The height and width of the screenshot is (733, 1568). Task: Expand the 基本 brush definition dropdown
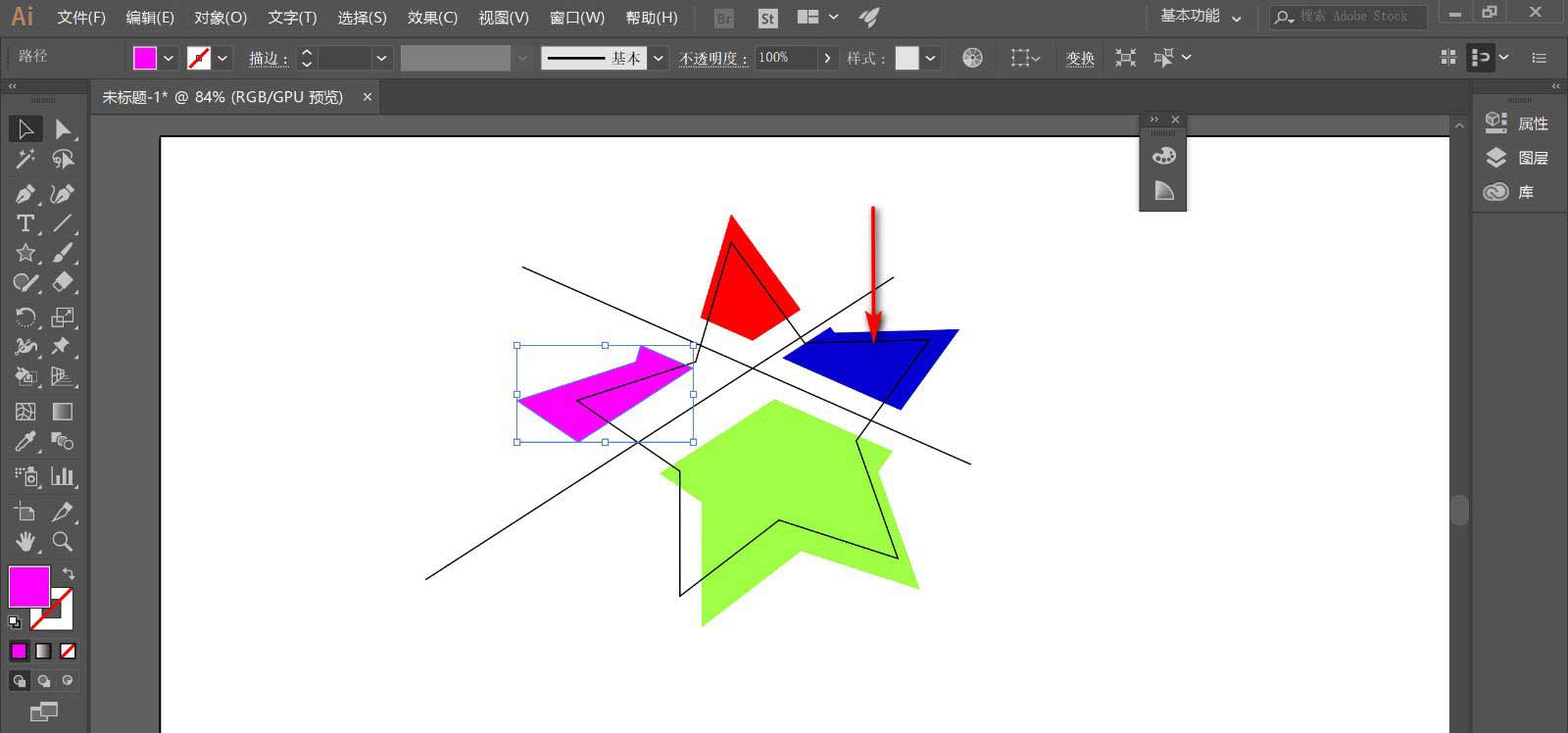tap(659, 58)
